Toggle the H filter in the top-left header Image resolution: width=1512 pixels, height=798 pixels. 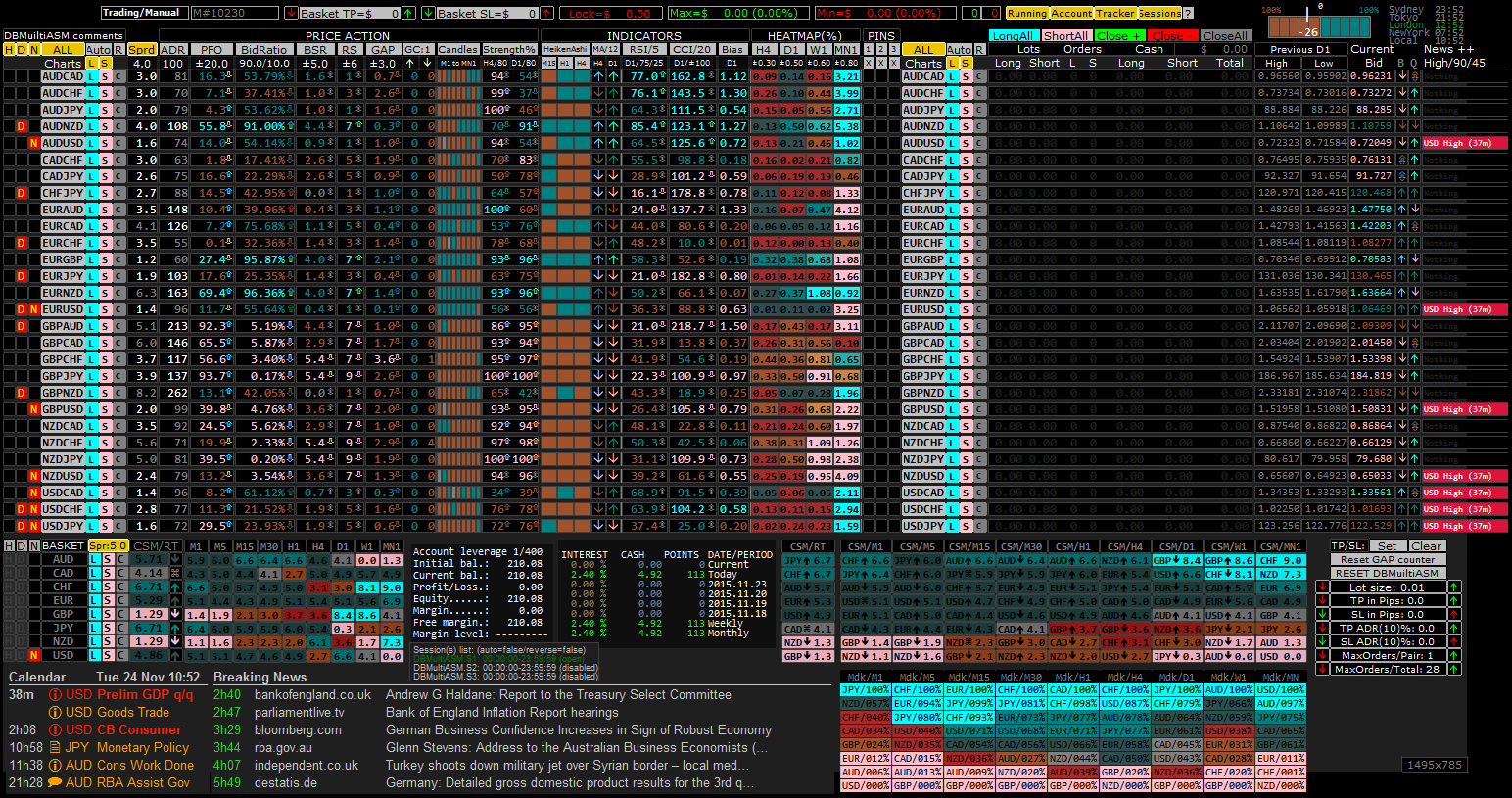tap(9, 49)
